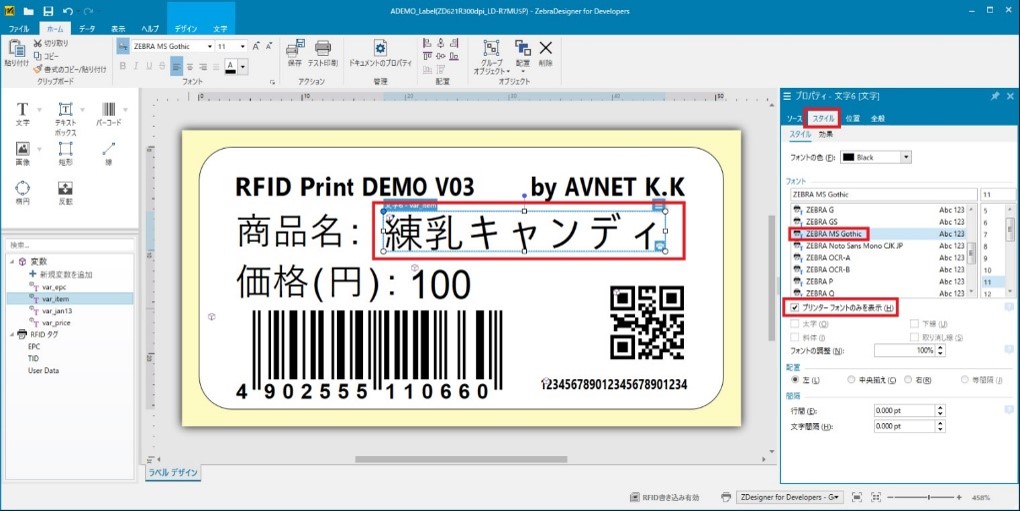The height and width of the screenshot is (511, 1020).
Task: Pick the 楕円 ellipse tool
Action: click(x=22, y=190)
